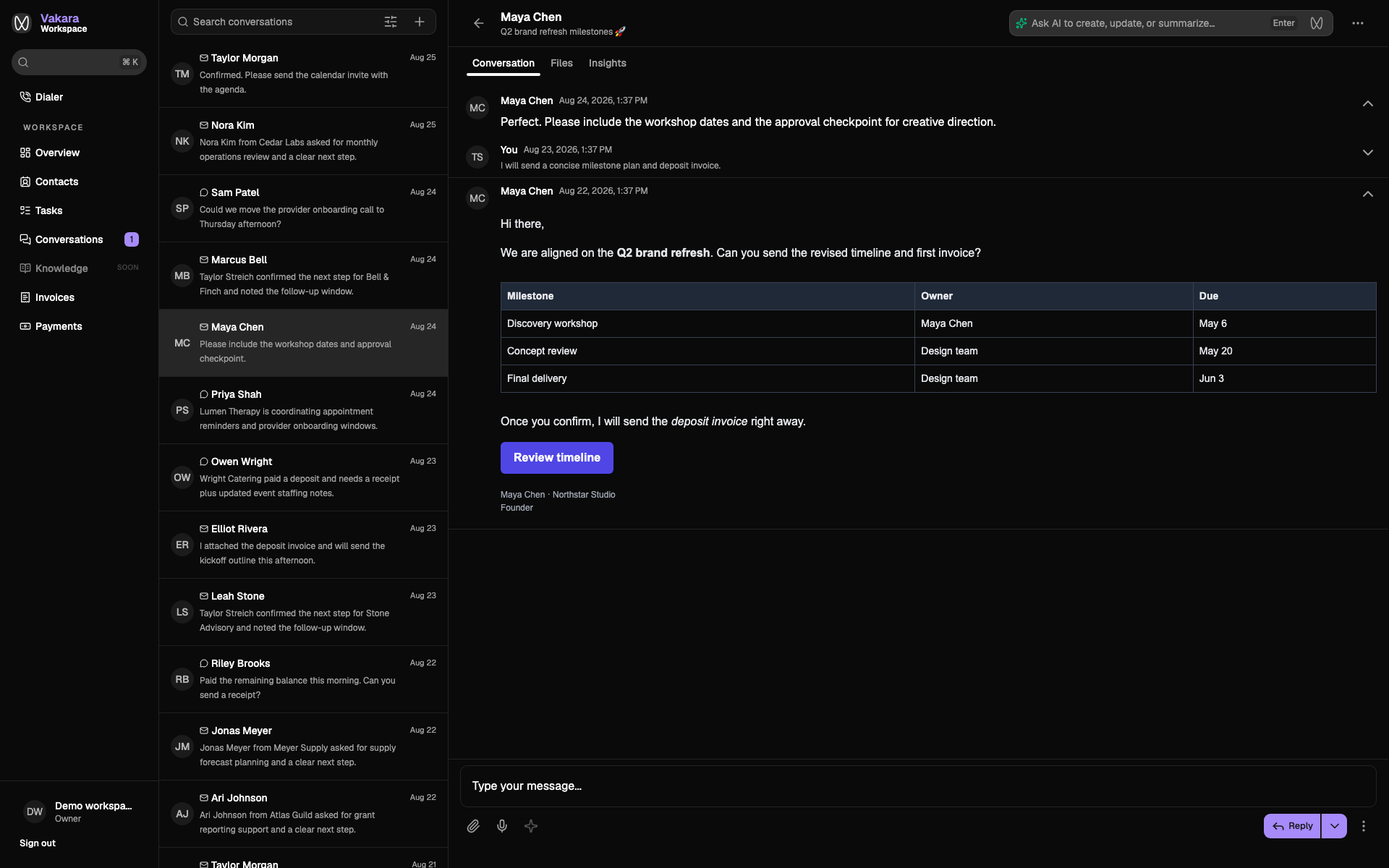
Task: Click the TM avatar for Taylor Morgan
Action: [x=182, y=74]
